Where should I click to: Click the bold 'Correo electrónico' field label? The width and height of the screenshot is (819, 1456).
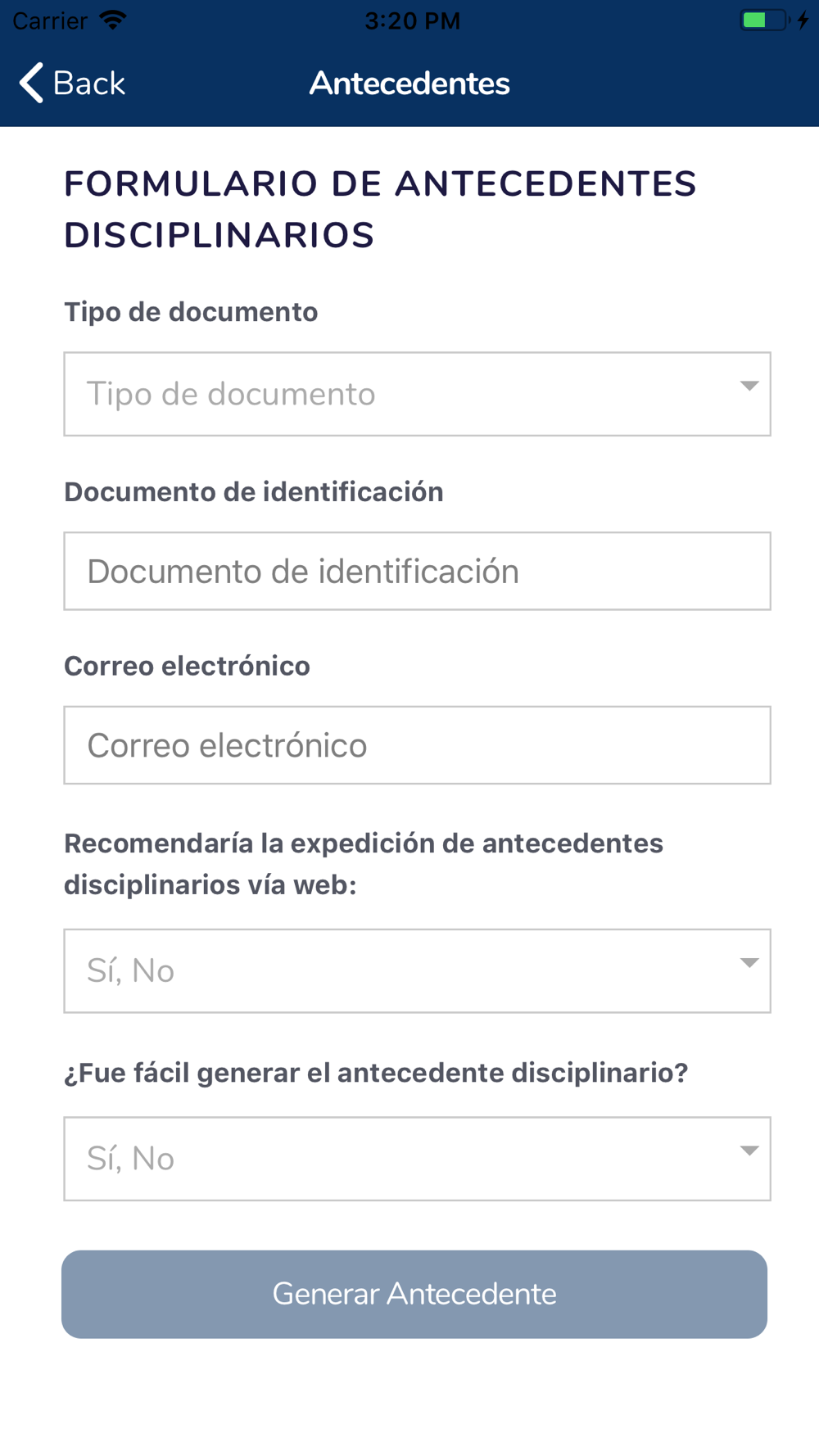click(187, 667)
